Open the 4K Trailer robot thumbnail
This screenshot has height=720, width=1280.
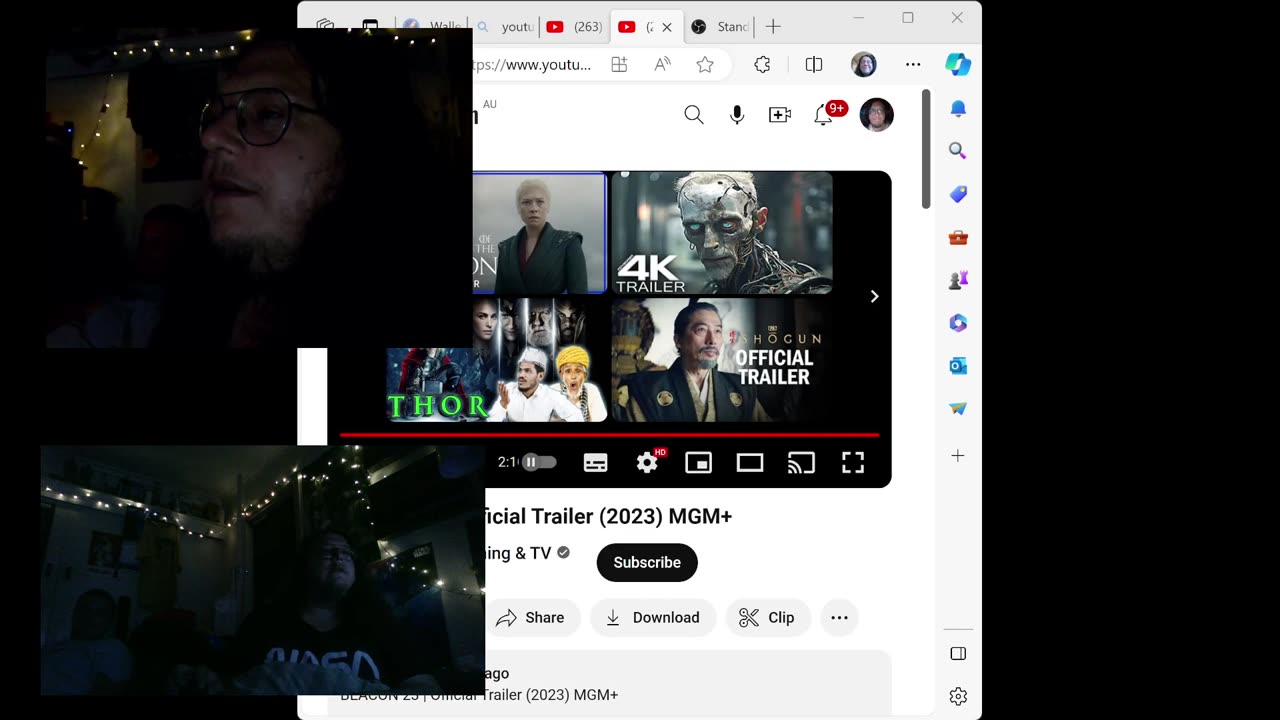point(722,232)
